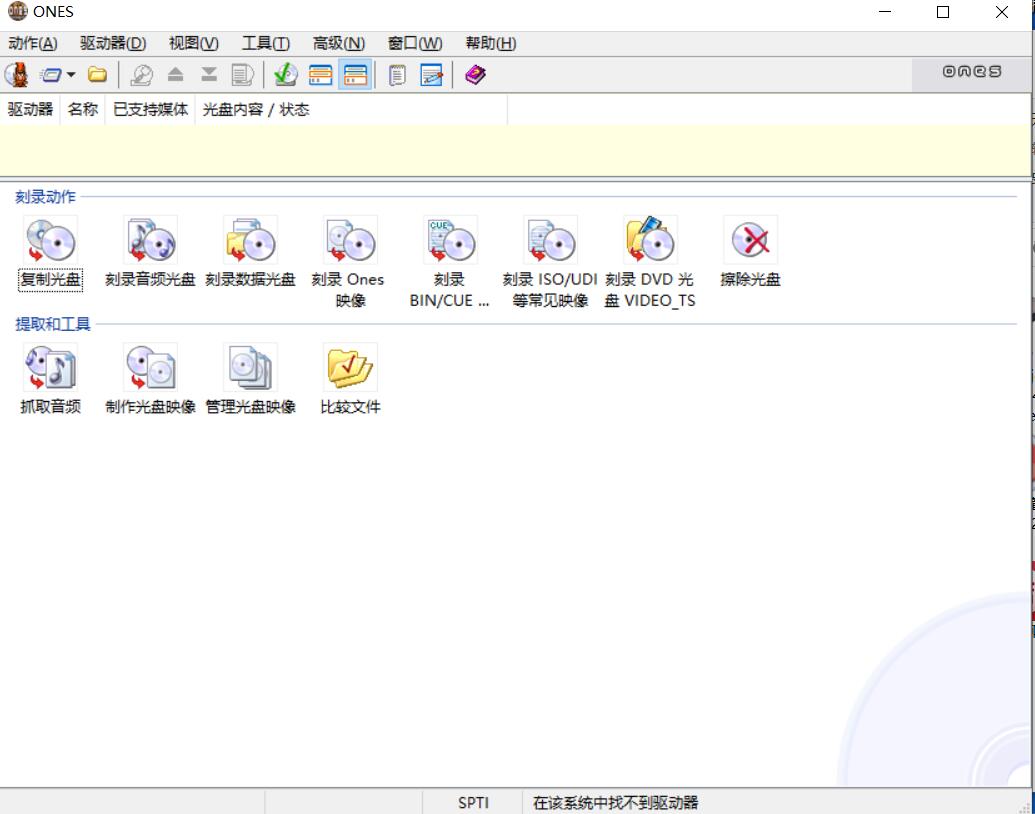This screenshot has width=1035, height=814.
Task: Select the 刻录 Ones 映像 action
Action: [350, 262]
